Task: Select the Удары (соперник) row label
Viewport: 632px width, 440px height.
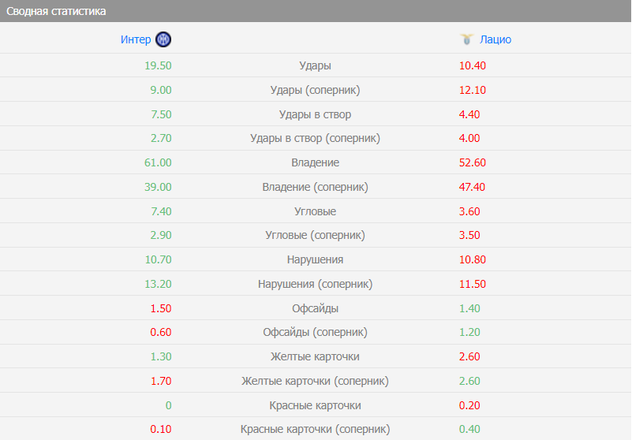Action: point(315,90)
